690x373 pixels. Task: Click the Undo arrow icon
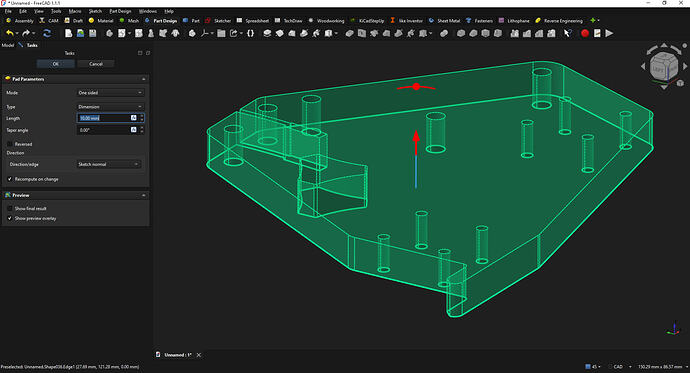[x=9, y=33]
